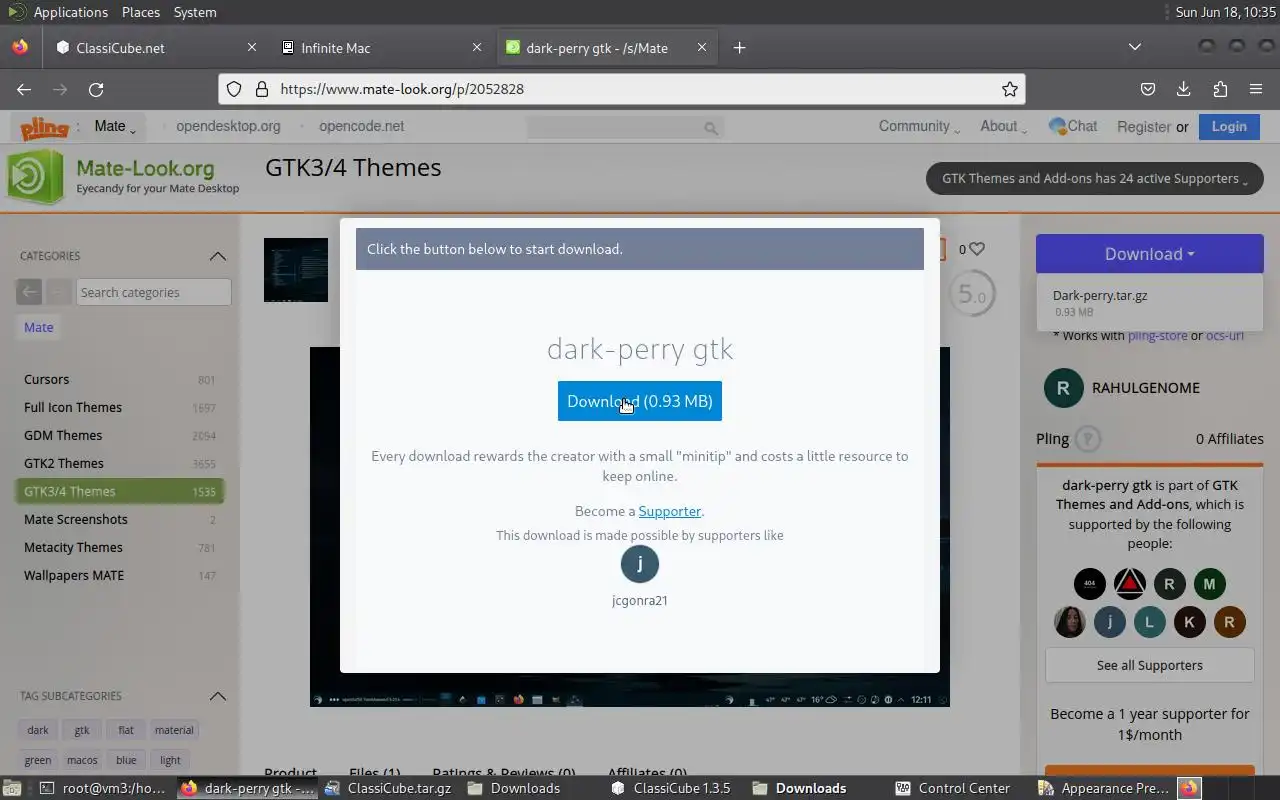Screen dimensions: 1280x800
Task: Click the dark tag
Action: pyautogui.click(x=38, y=730)
